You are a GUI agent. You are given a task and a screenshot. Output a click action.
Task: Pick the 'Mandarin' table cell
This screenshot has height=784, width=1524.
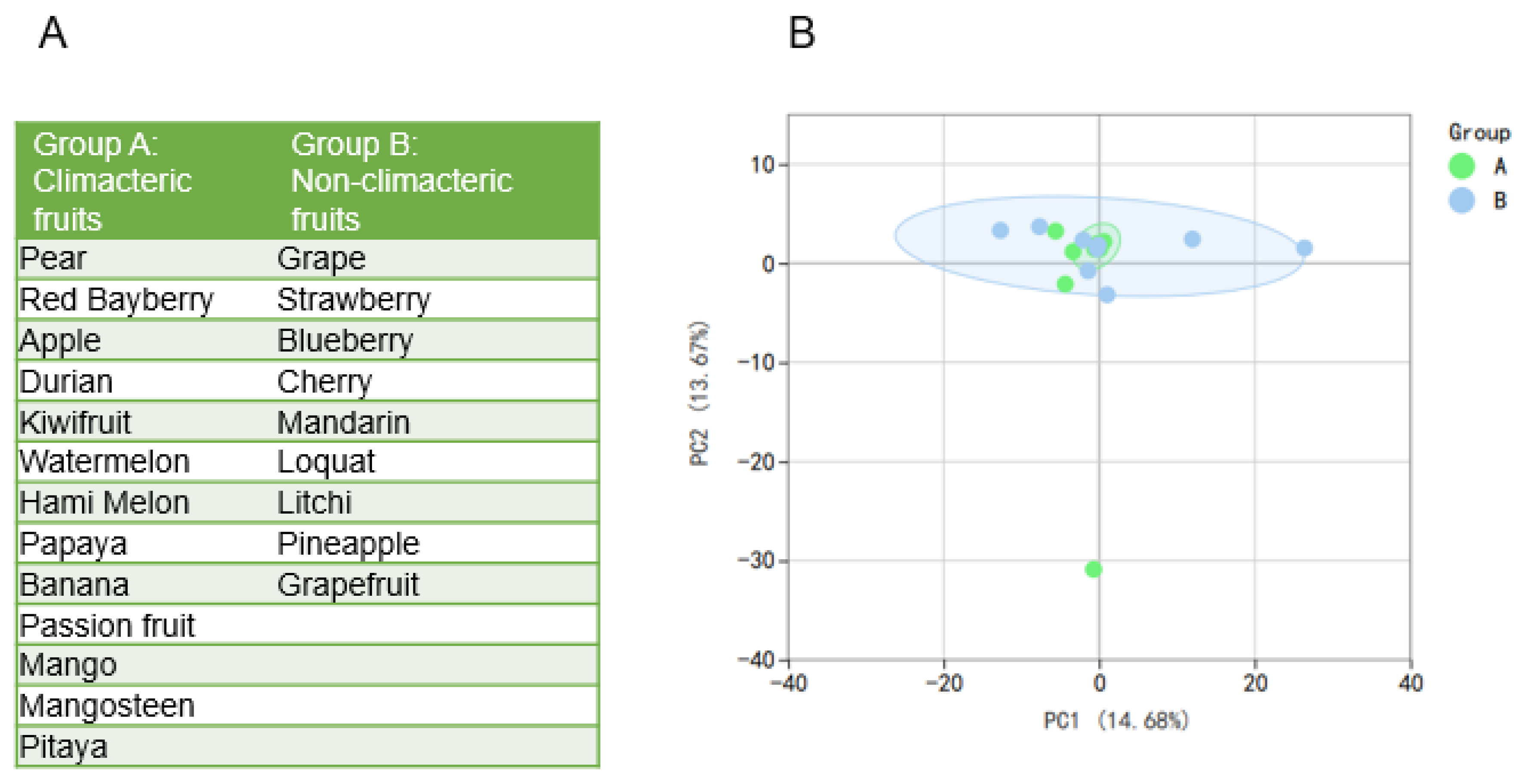[x=343, y=422]
